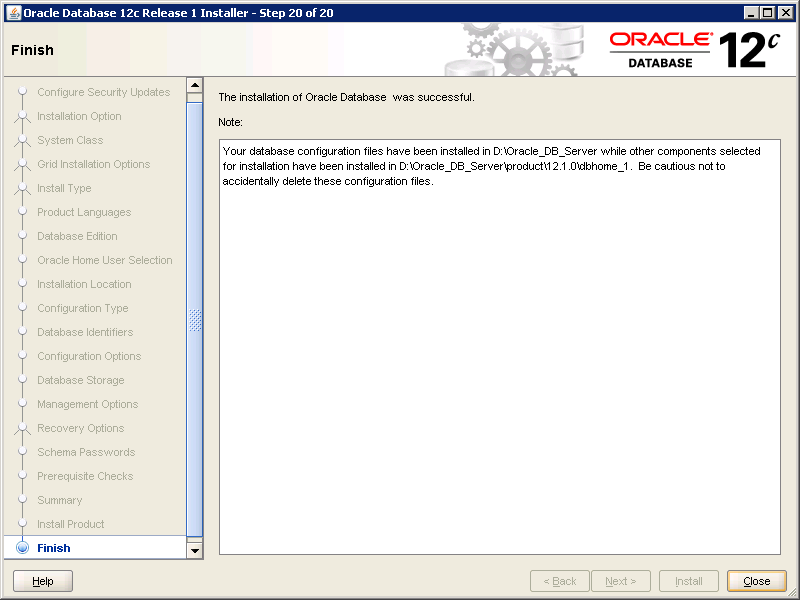Select Grid Installation Options step

(93, 164)
